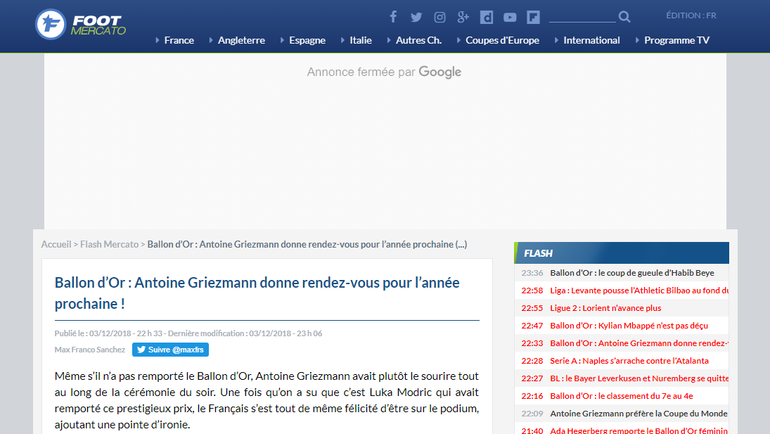Open the Facebook page icon
The image size is (770, 434).
point(393,17)
